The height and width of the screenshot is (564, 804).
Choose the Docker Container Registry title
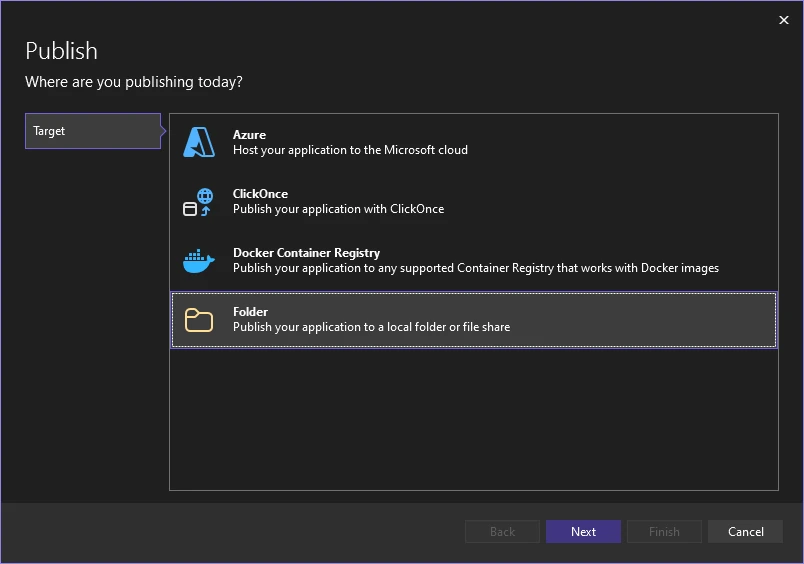[306, 253]
